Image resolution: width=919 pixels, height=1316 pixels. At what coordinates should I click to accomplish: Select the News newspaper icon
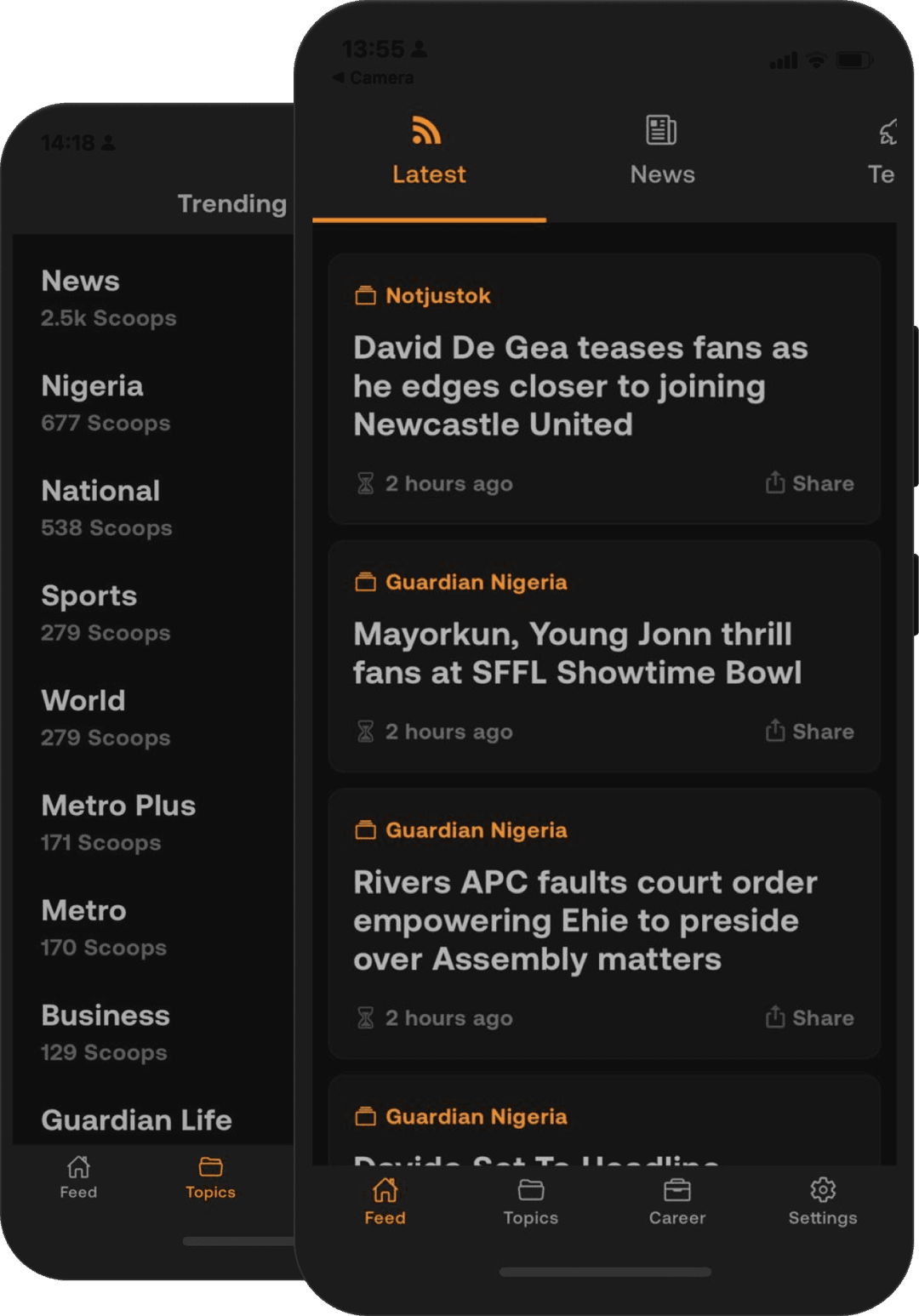point(661,130)
